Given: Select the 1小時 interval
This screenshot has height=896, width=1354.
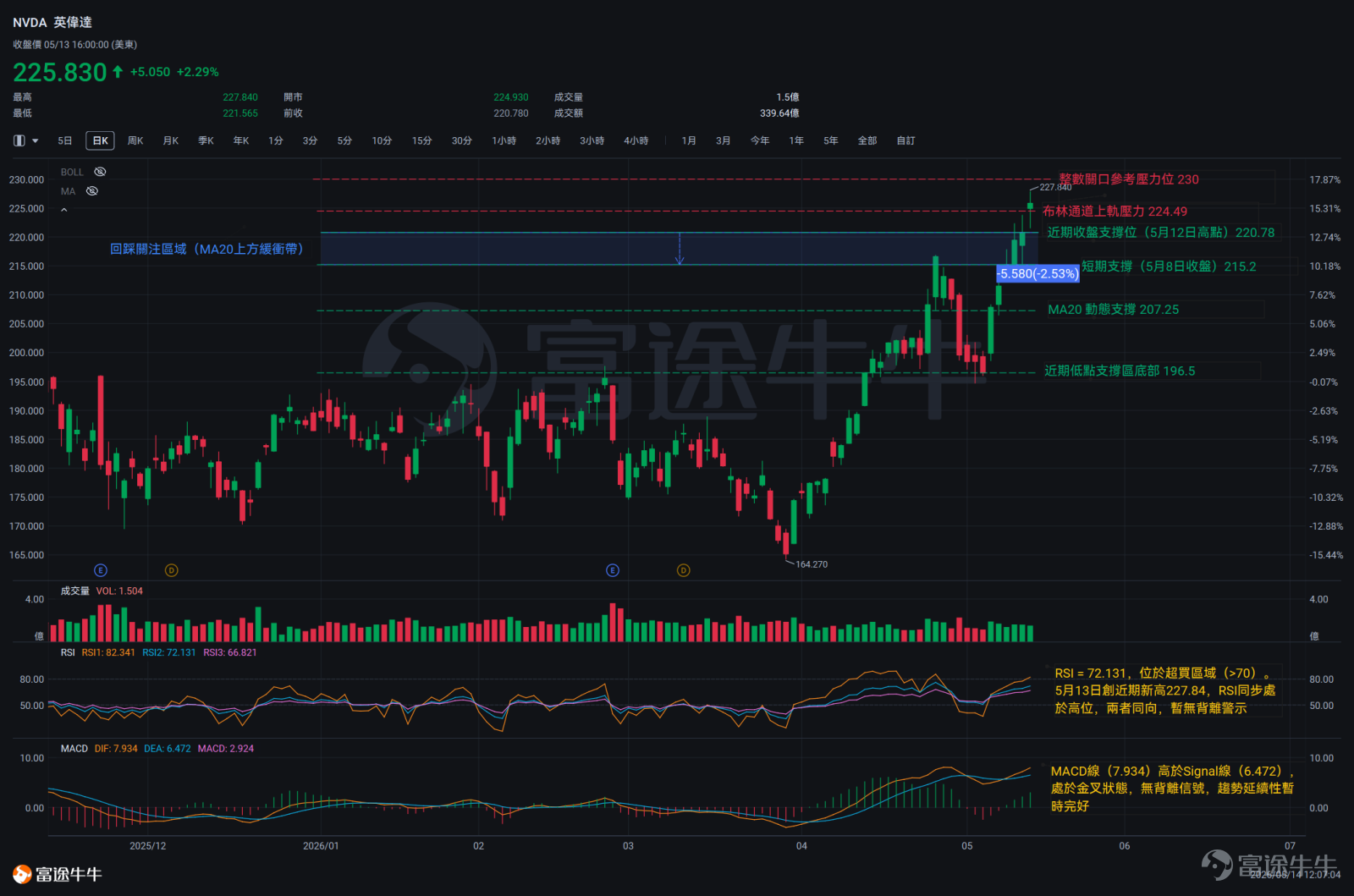Looking at the screenshot, I should [x=504, y=140].
